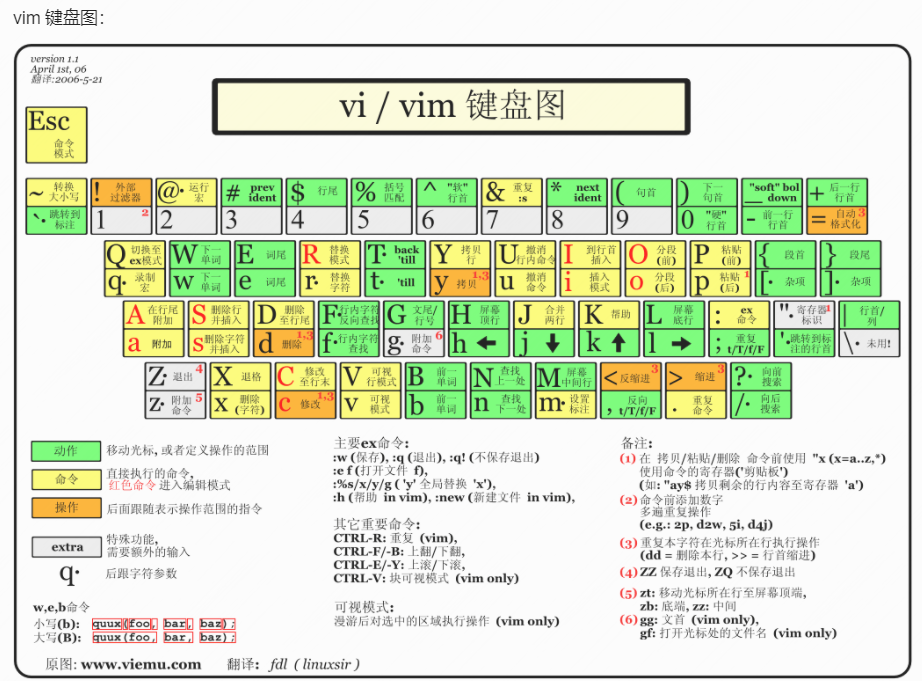922x681 pixels.
Task: Click the "soft" bol down key cell
Action: click(x=772, y=192)
